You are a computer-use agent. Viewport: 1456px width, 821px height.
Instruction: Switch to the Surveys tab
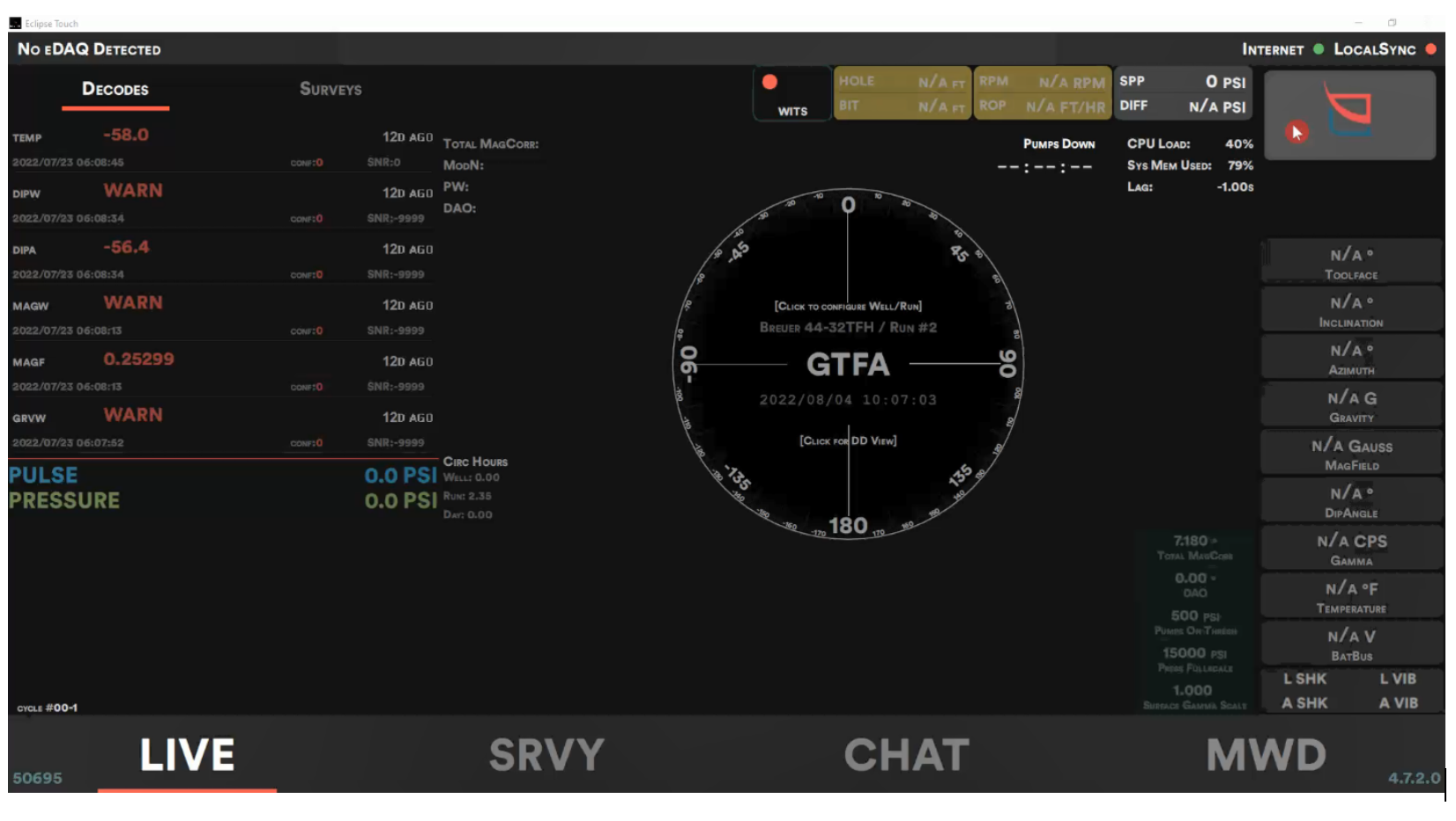[x=331, y=89]
